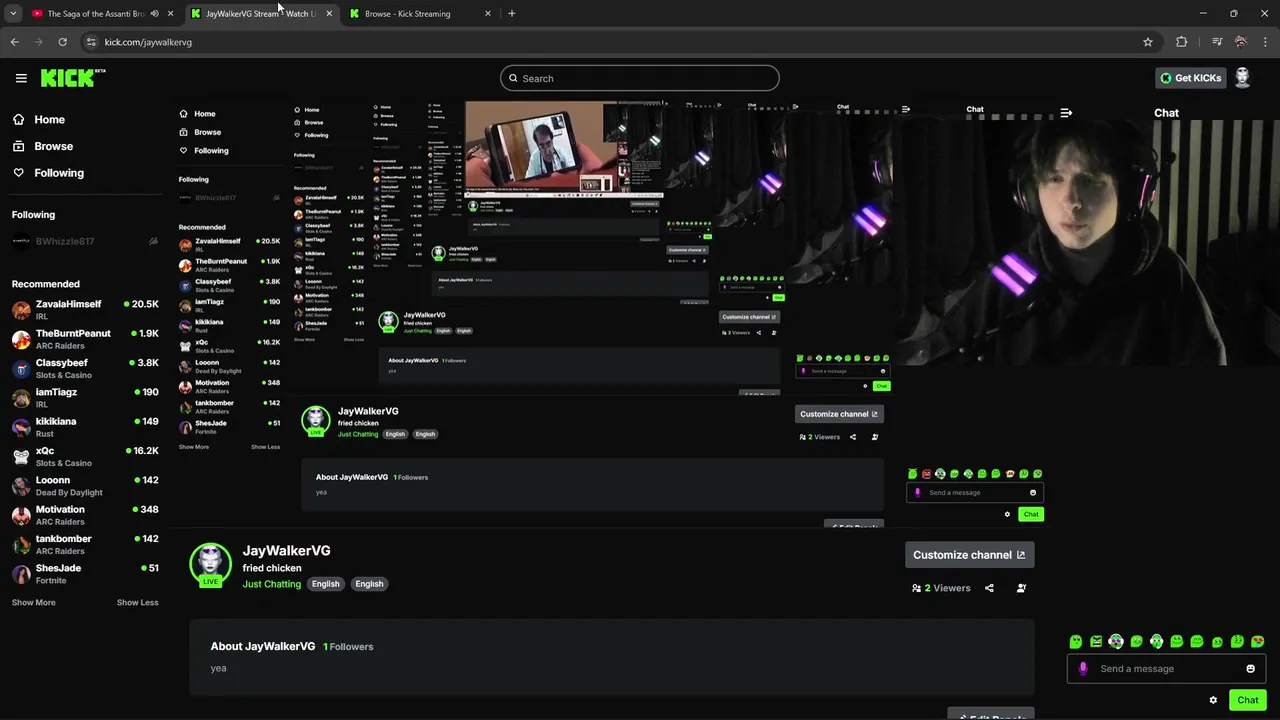Click the green KICK logo
This screenshot has width=1280, height=720.
coord(72,78)
